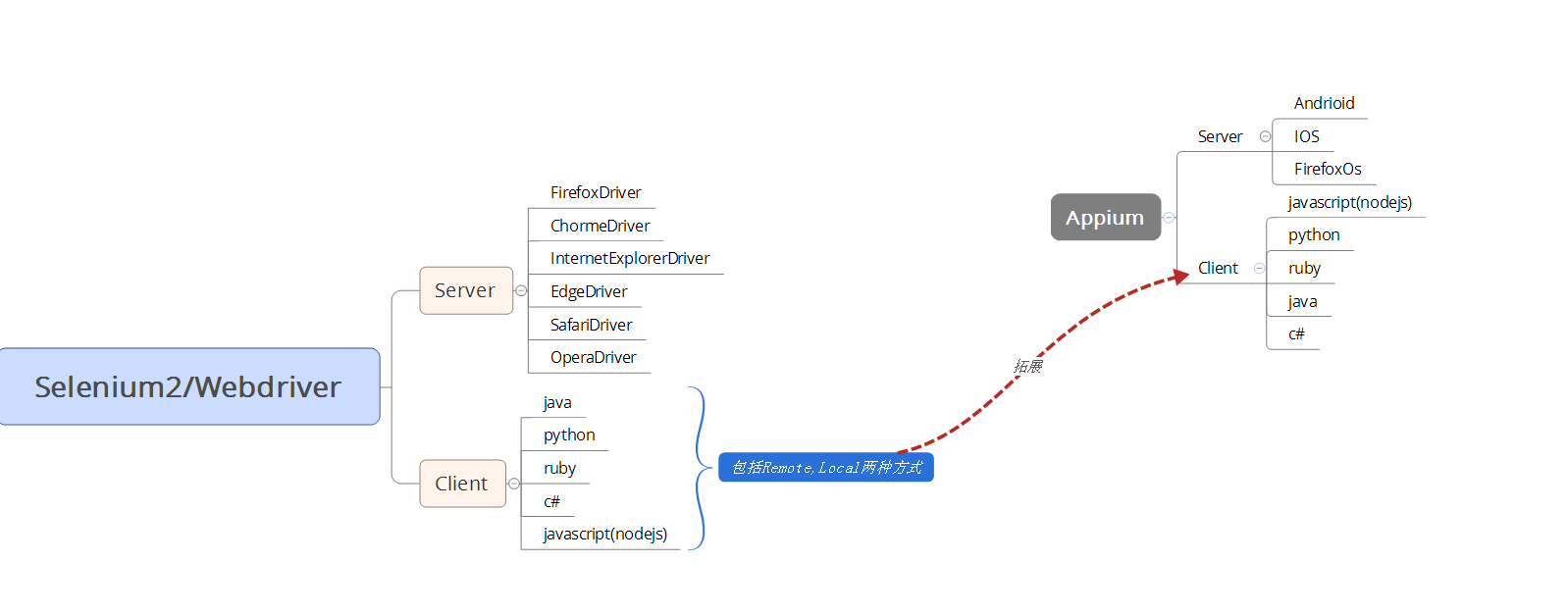Select ruby under Selenium Client

coord(559,468)
